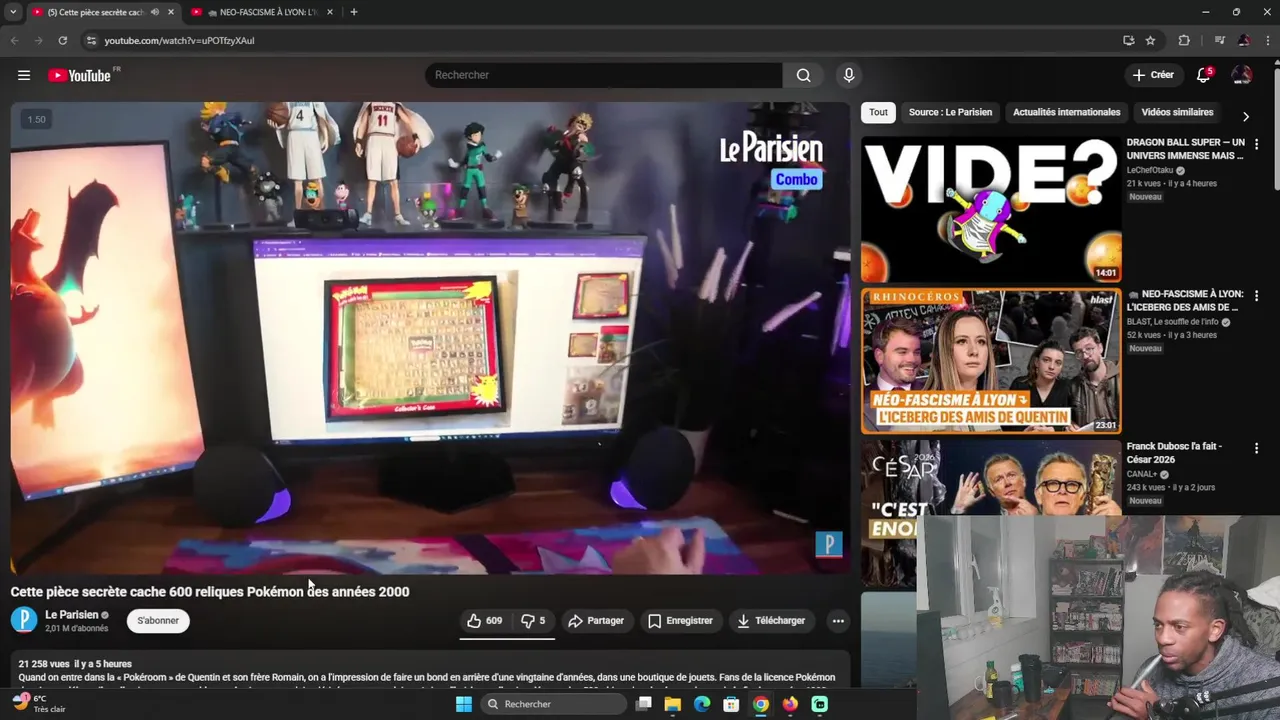
Task: Open options for NEO-FASCISME À LYON video
Action: (1256, 296)
